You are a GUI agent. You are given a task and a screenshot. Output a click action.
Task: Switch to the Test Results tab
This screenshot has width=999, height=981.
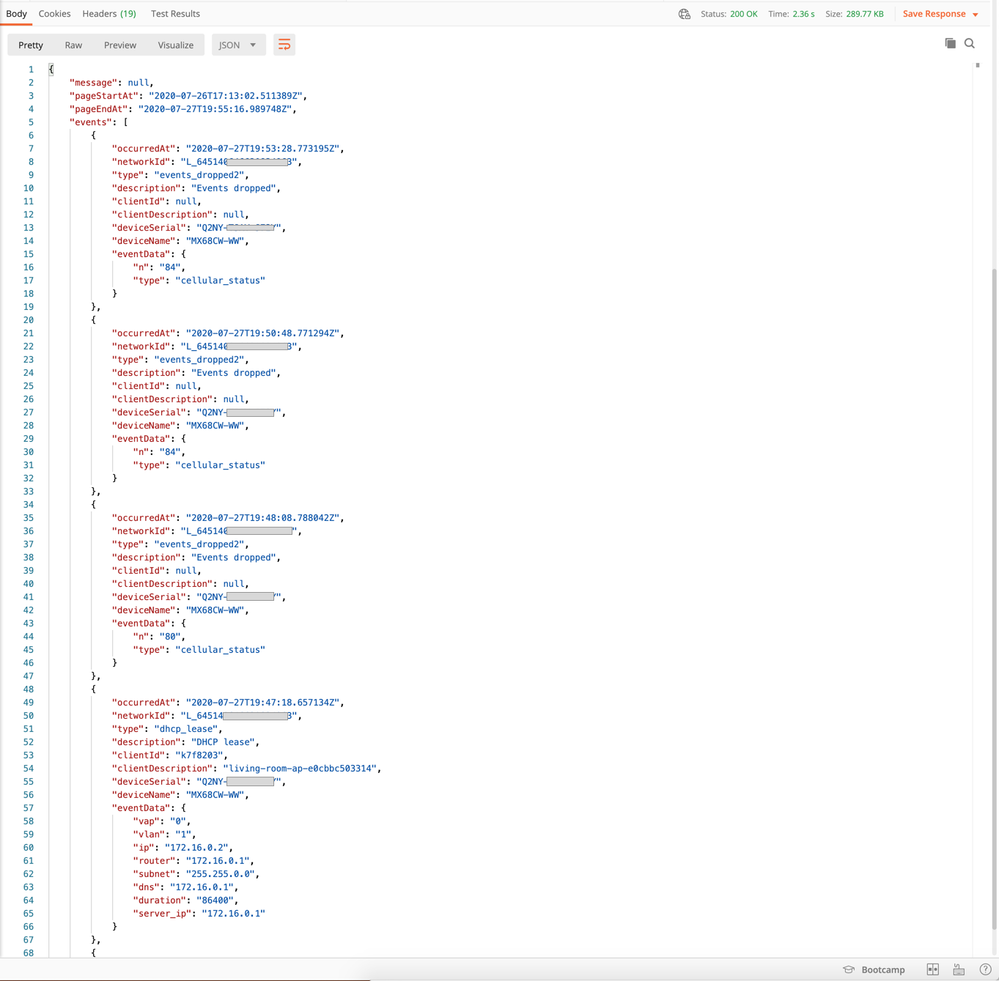(175, 14)
